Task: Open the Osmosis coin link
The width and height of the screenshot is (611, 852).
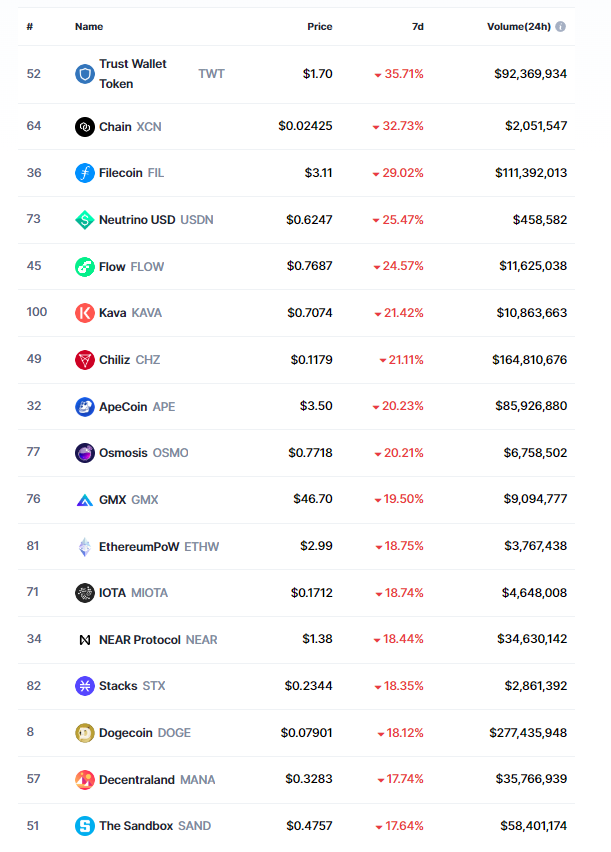Action: coord(123,453)
